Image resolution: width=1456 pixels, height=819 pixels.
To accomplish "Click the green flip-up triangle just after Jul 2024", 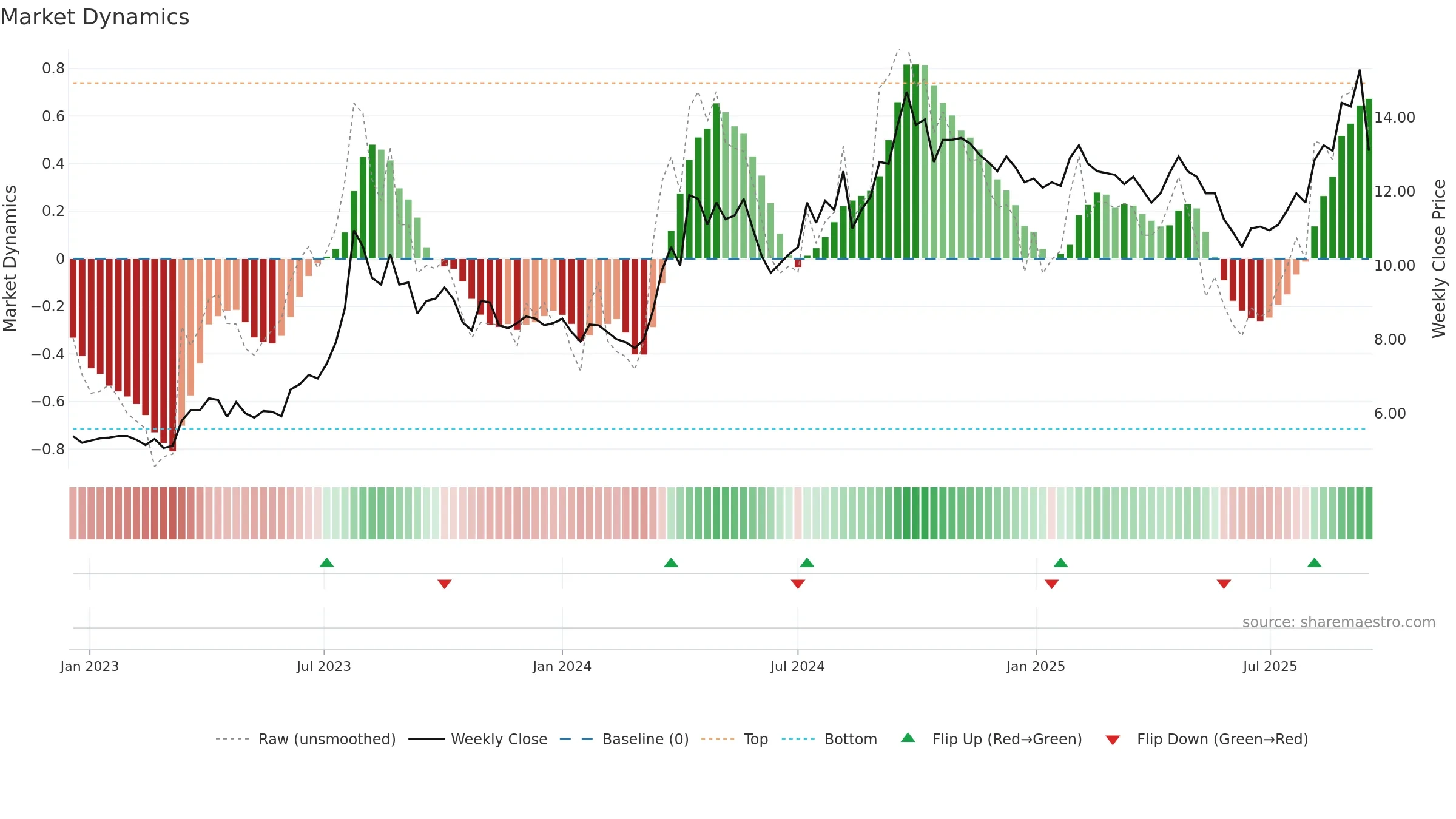I will [807, 562].
